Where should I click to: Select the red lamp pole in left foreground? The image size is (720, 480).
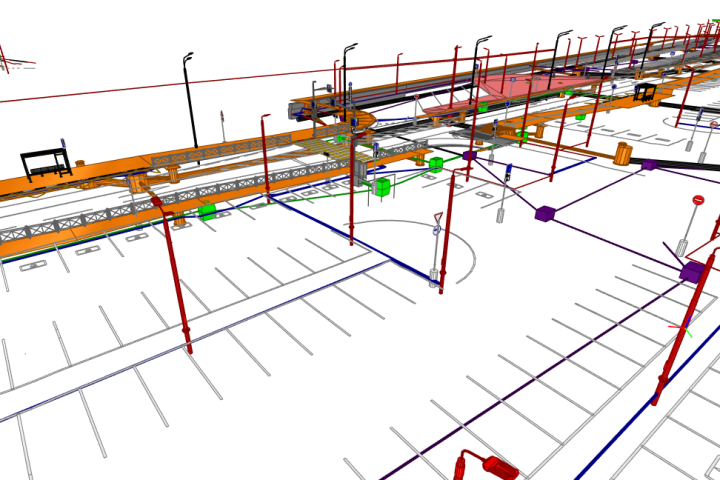177,280
